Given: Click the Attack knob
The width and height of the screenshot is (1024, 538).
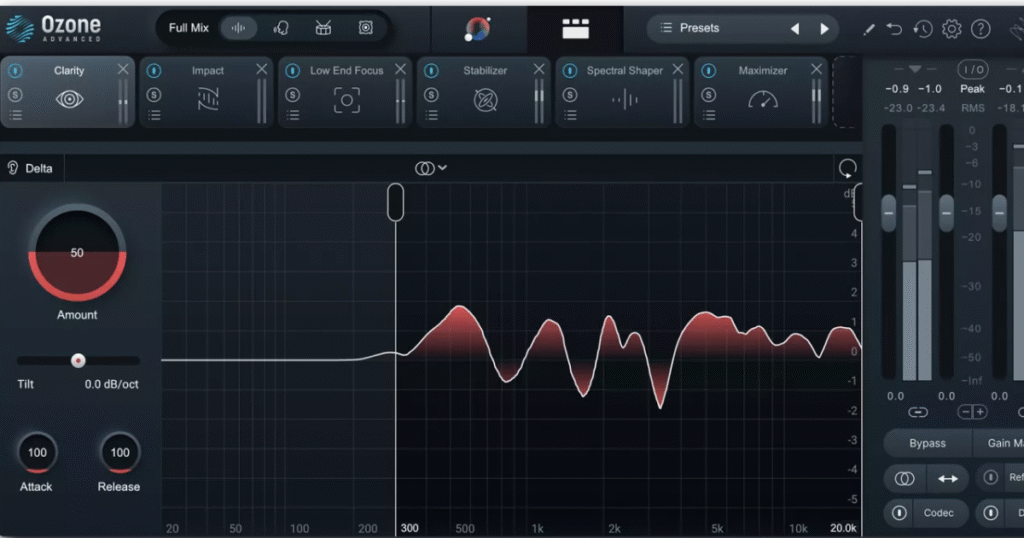Looking at the screenshot, I should pos(37,452).
